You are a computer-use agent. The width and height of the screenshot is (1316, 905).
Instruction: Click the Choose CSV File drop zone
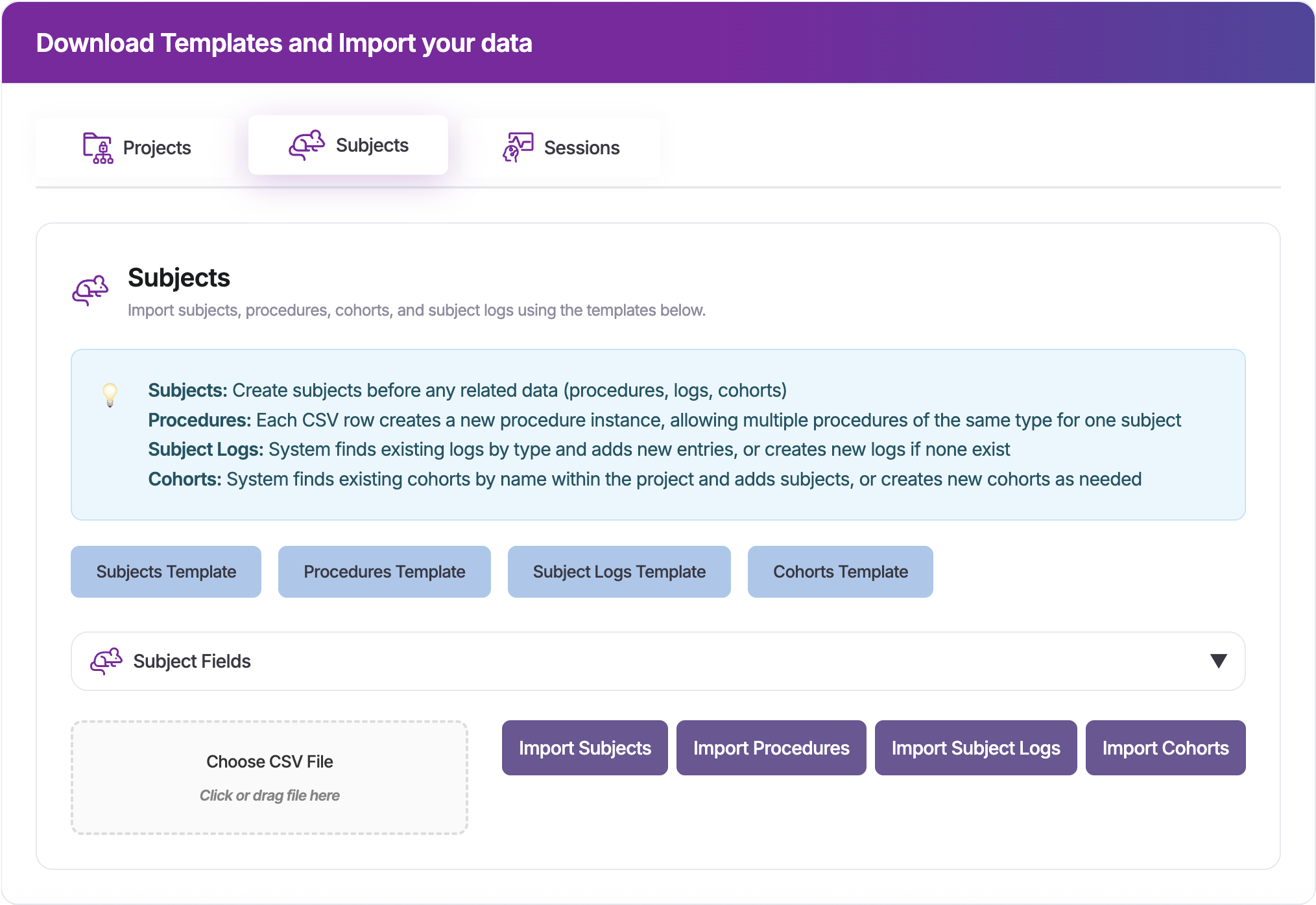pyautogui.click(x=269, y=777)
